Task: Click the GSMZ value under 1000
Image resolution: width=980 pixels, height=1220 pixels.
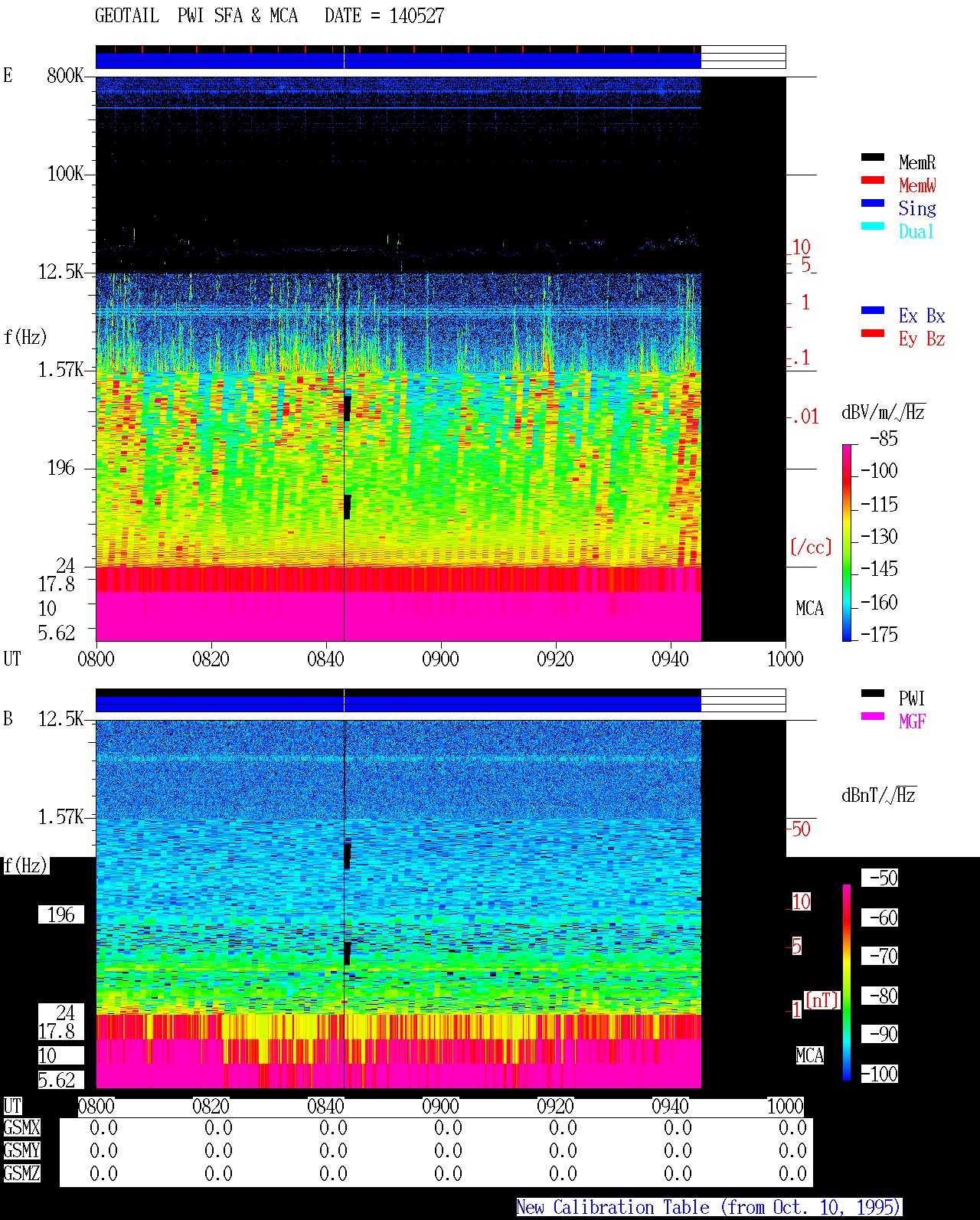Action: (792, 1173)
